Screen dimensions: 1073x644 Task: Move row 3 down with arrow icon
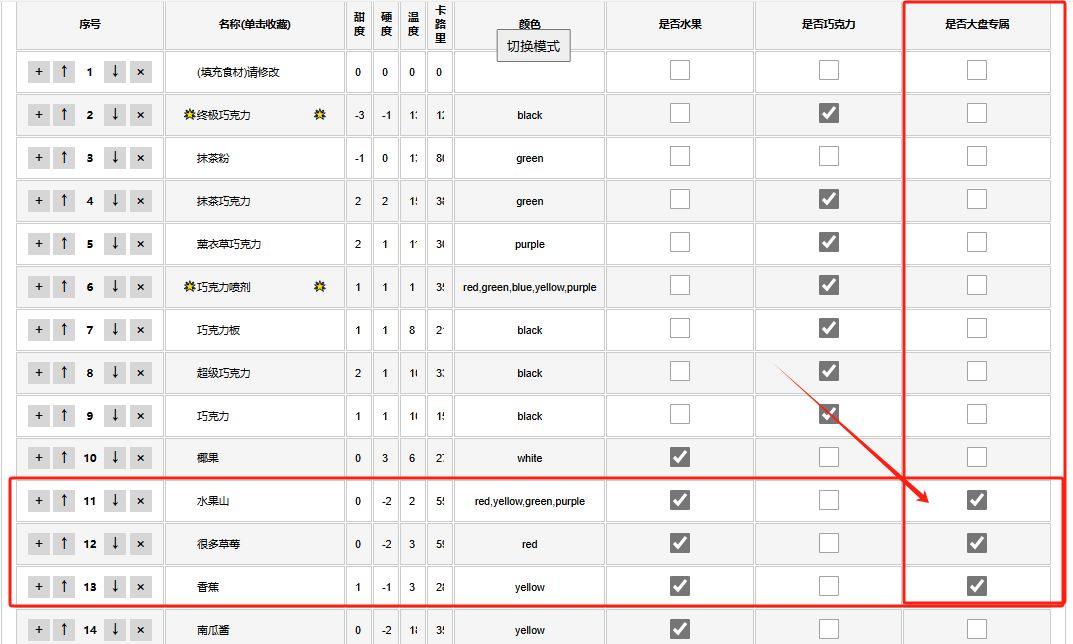point(115,158)
